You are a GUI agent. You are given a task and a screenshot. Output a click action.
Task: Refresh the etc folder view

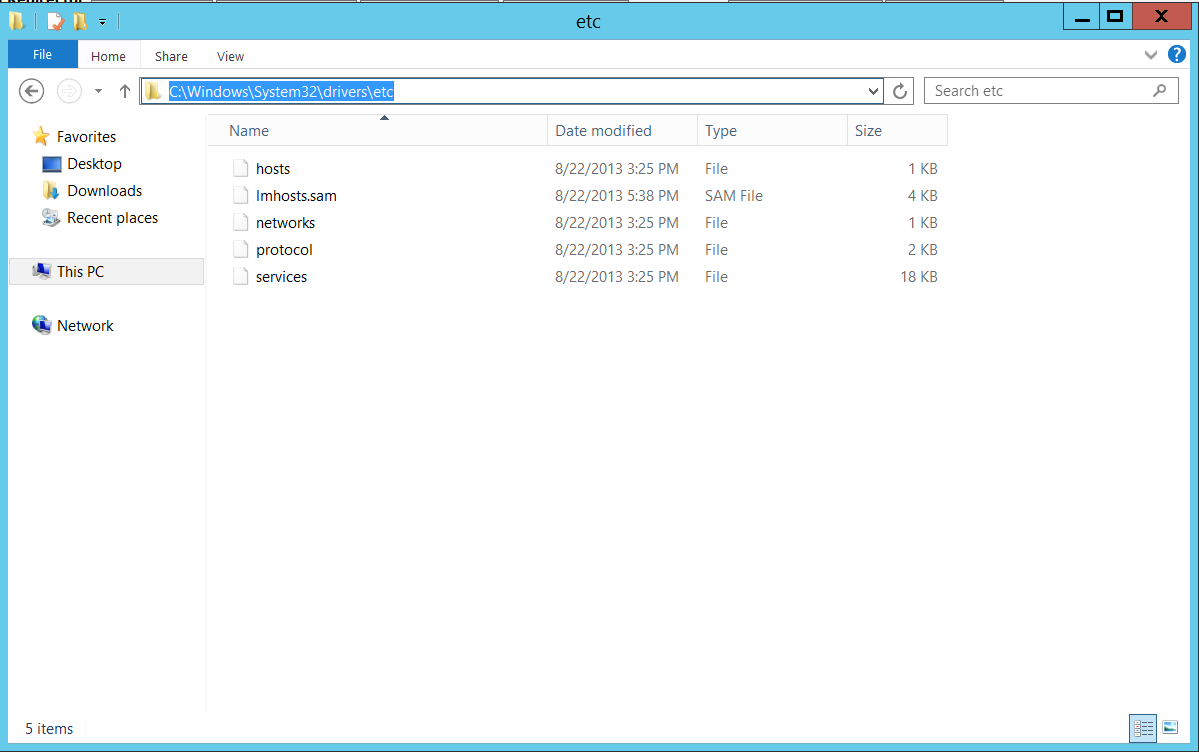pyautogui.click(x=900, y=91)
